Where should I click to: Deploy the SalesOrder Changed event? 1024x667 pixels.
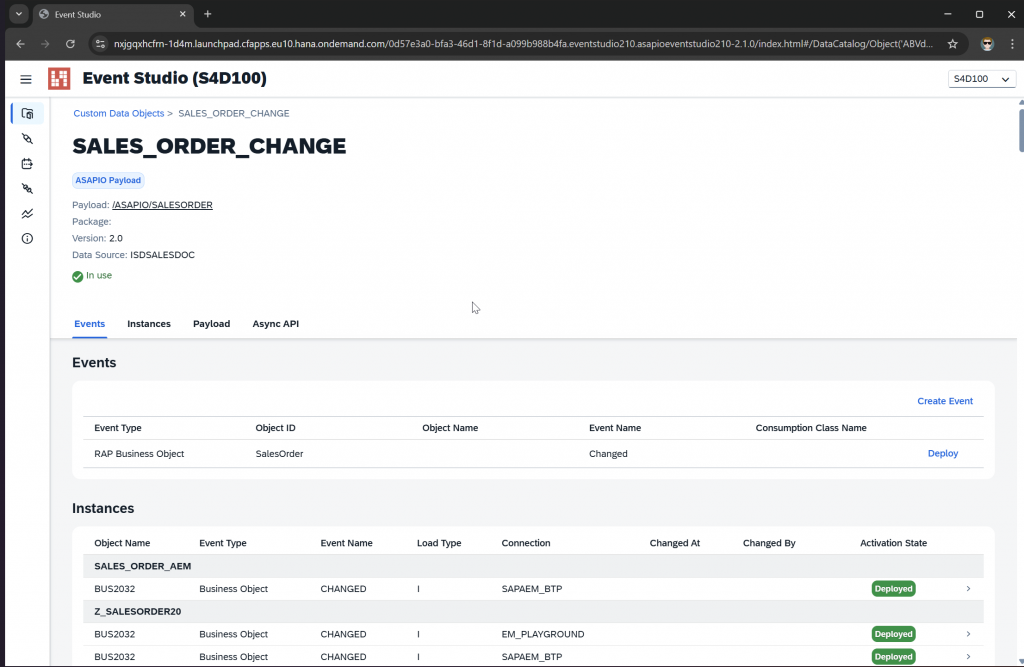(x=942, y=454)
